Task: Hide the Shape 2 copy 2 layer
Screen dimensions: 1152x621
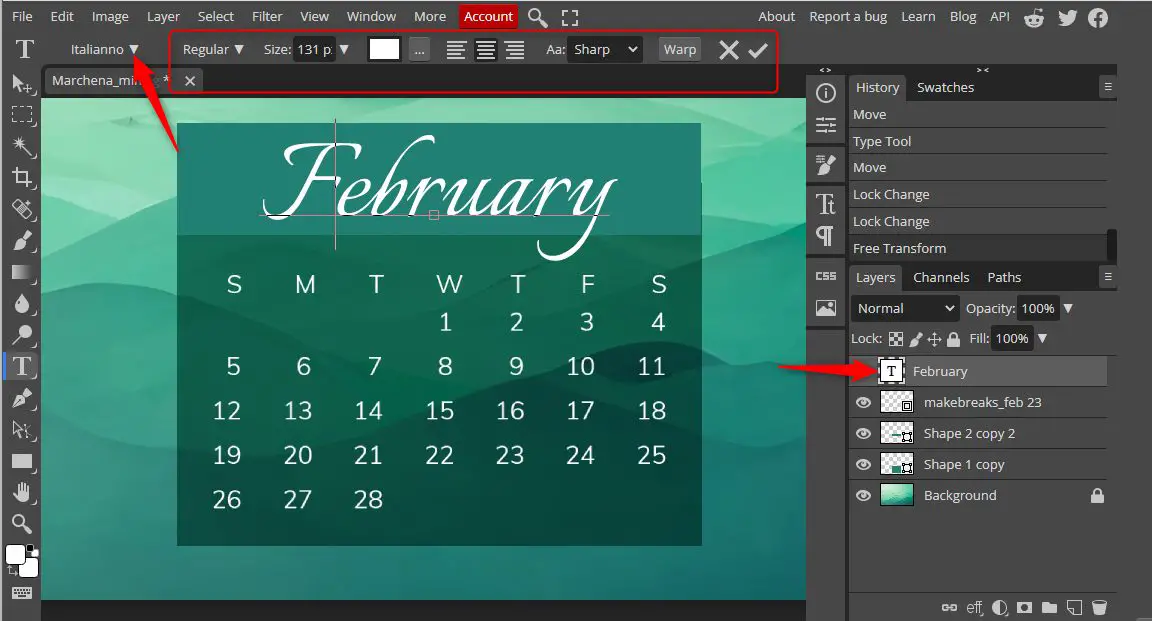Action: [x=862, y=433]
